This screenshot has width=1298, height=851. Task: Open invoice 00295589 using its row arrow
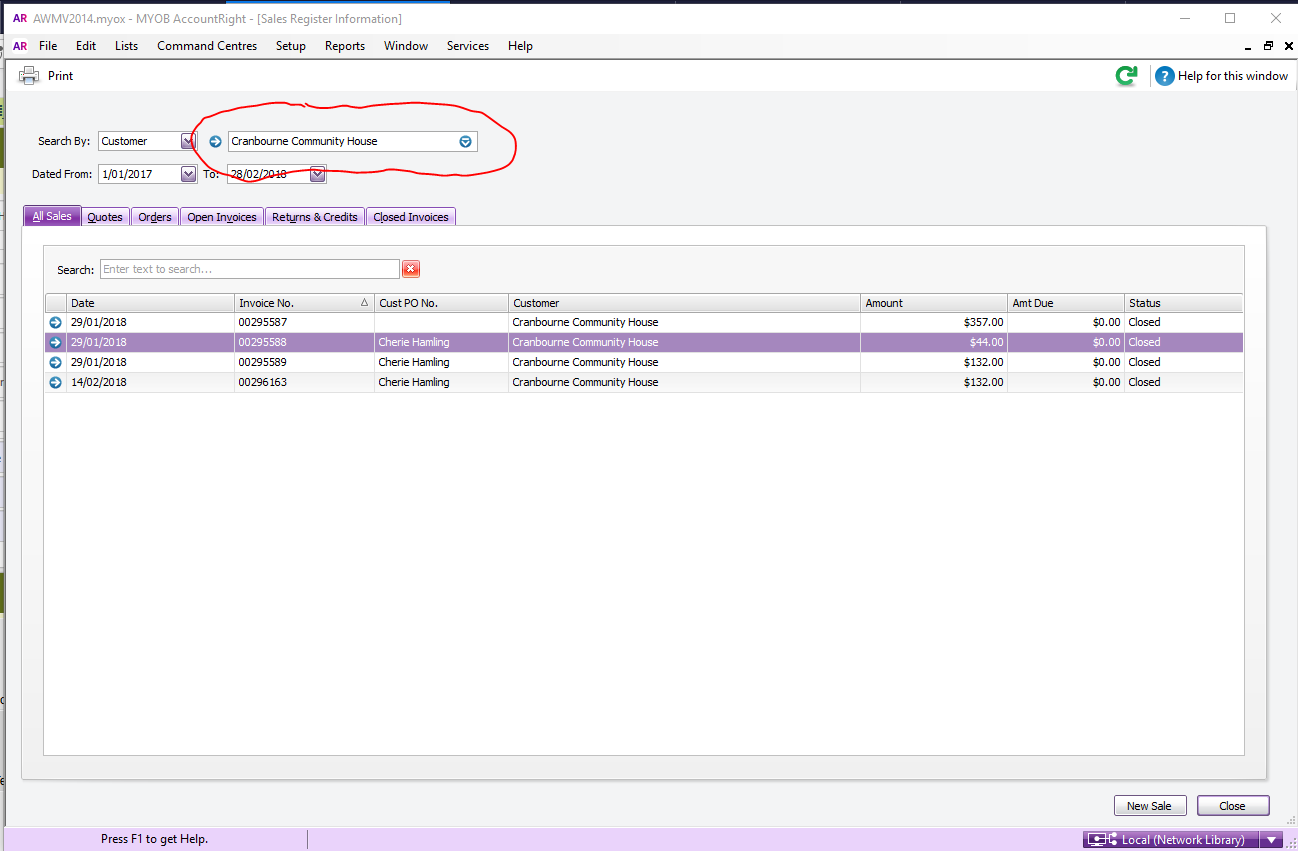pos(56,362)
